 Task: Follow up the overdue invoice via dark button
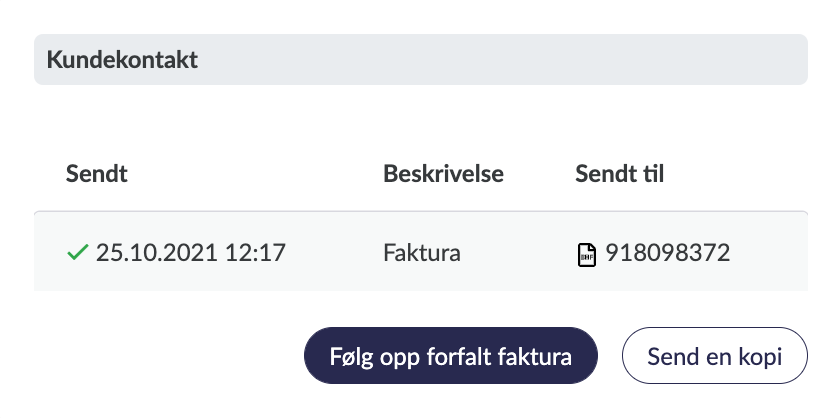[450, 356]
